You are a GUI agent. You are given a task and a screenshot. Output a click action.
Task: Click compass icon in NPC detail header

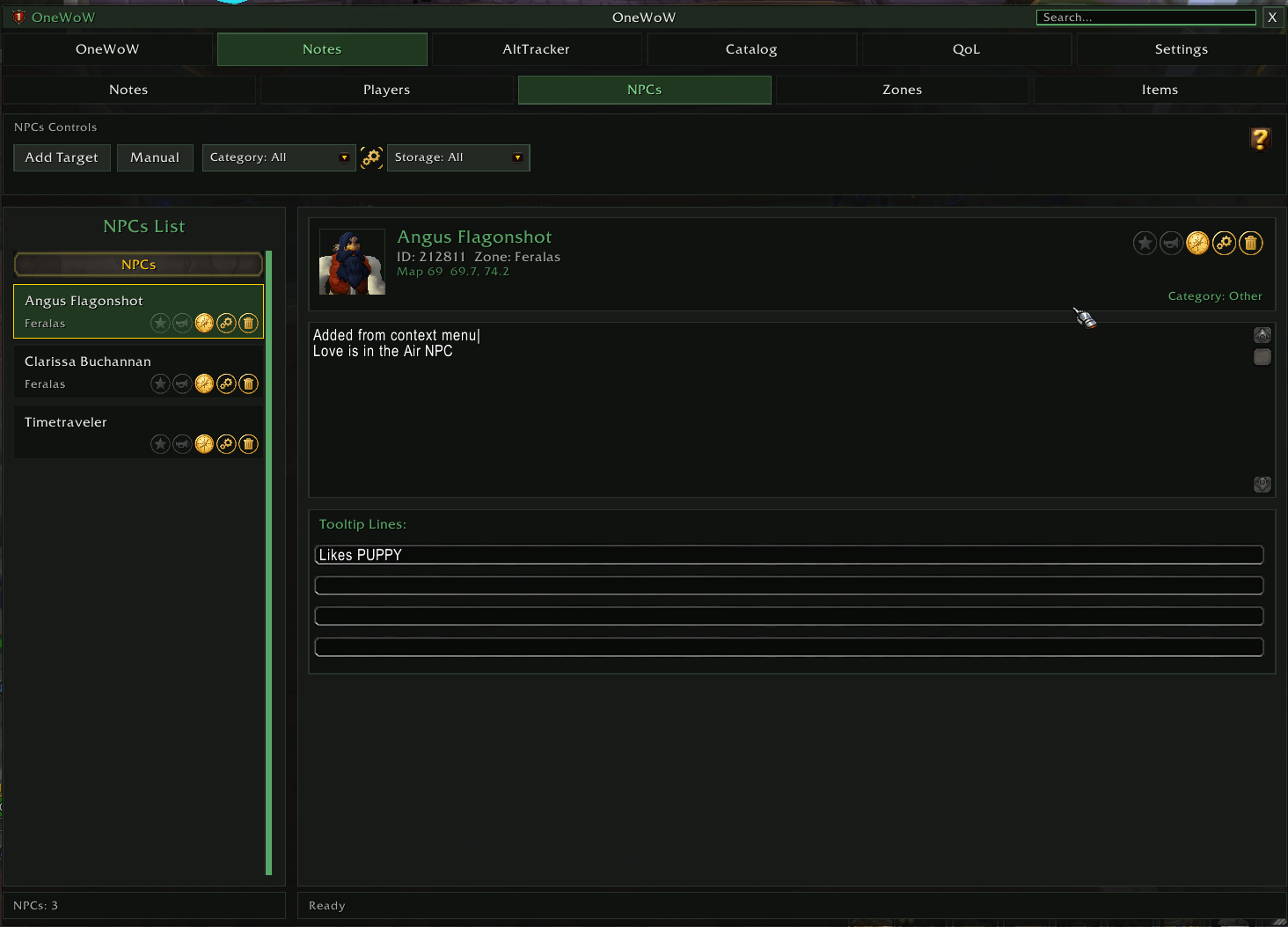pos(1197,243)
